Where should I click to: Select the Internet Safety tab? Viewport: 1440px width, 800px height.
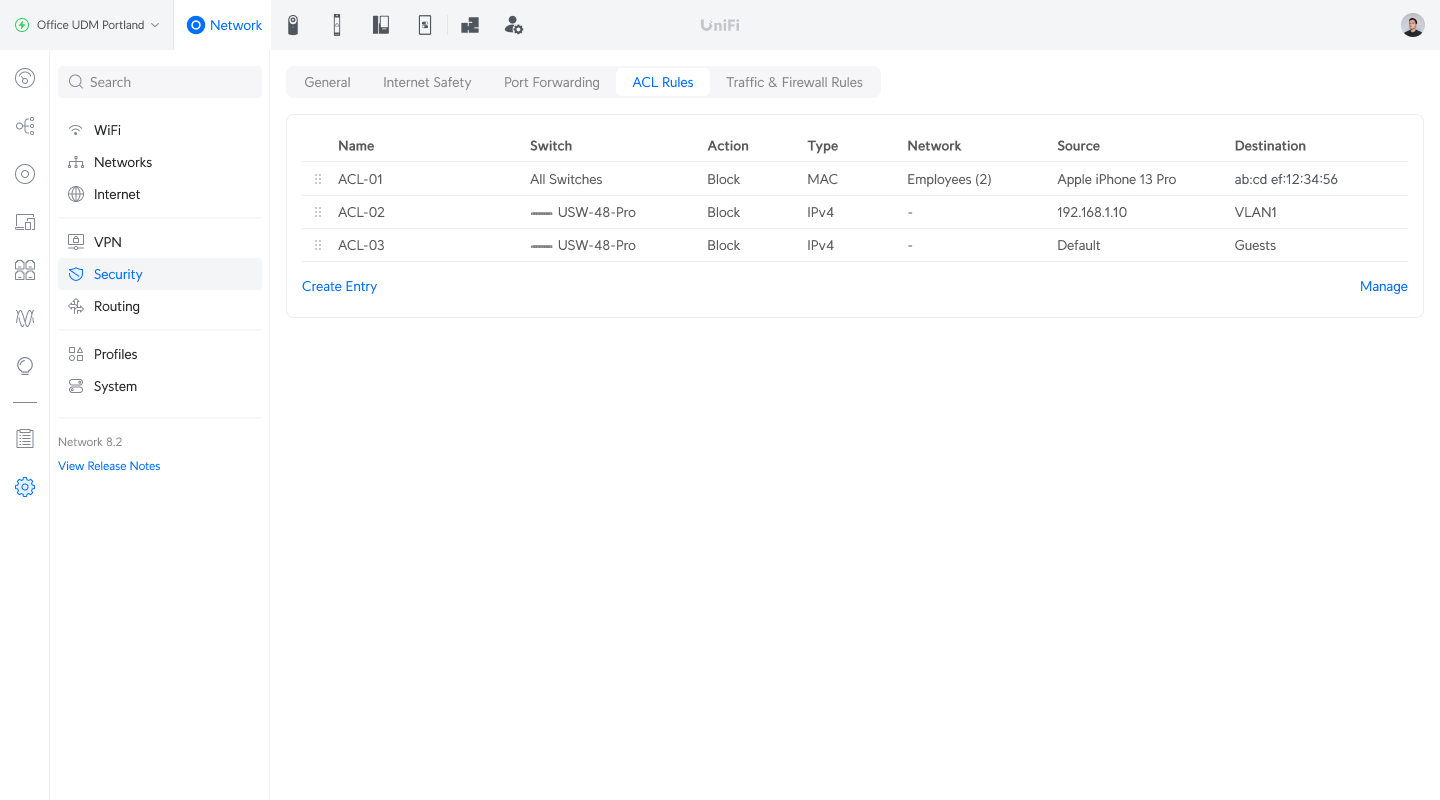point(427,82)
